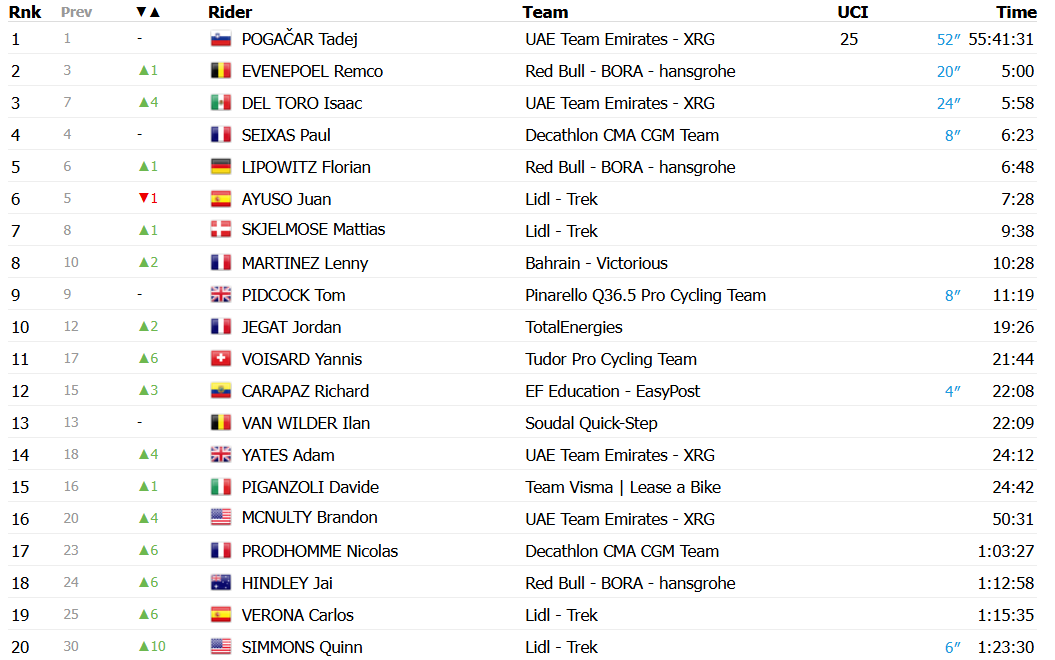Click the Australian flag beside Hindley
This screenshot has height=660, width=1055.
[x=221, y=583]
